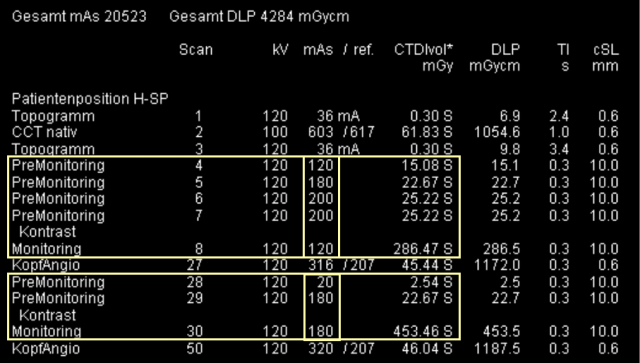Select the '316 / 207' mAs value
Viewport: 640px width, 363px height.
[341, 265]
